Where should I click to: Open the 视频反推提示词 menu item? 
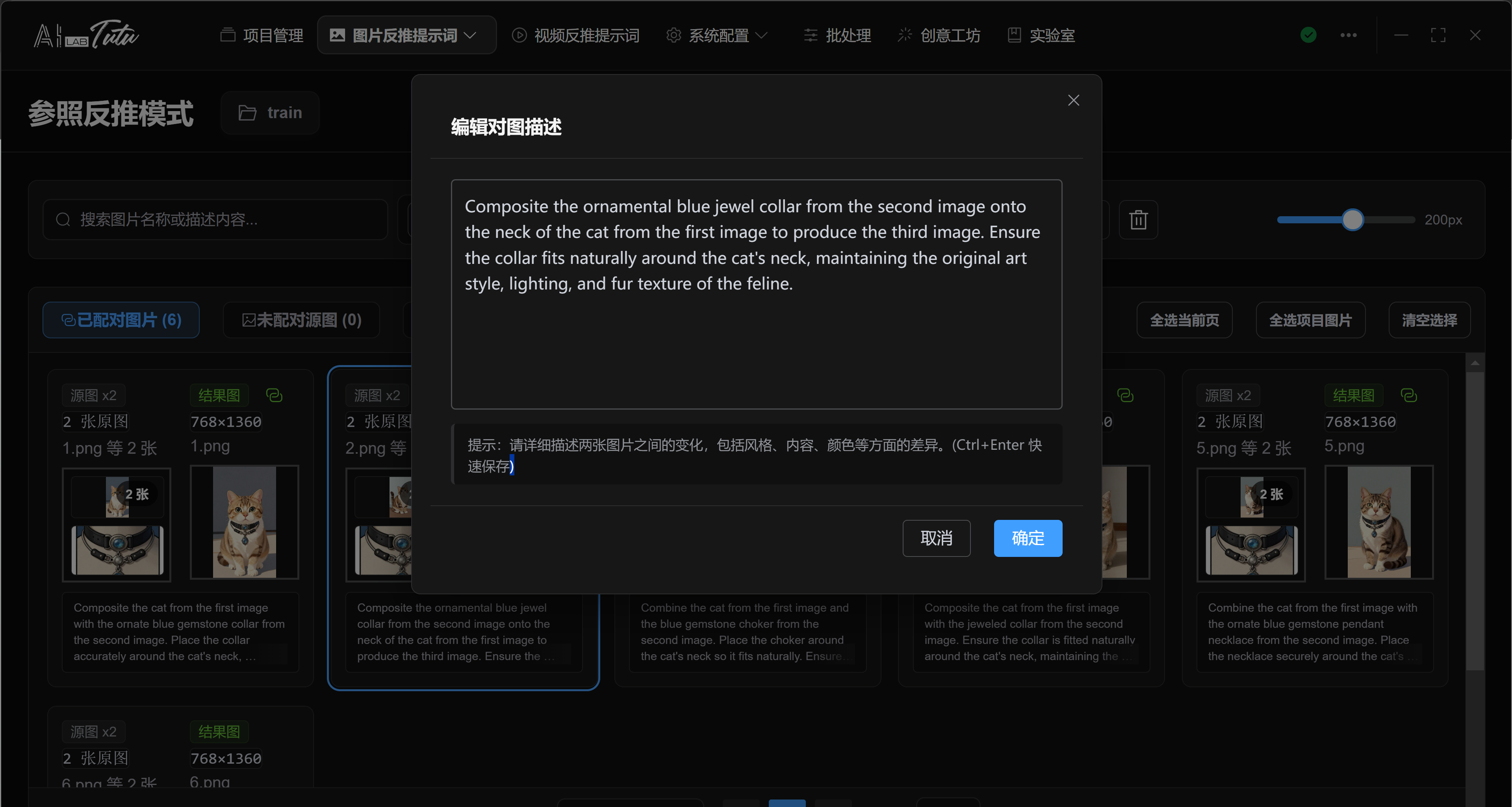click(575, 35)
